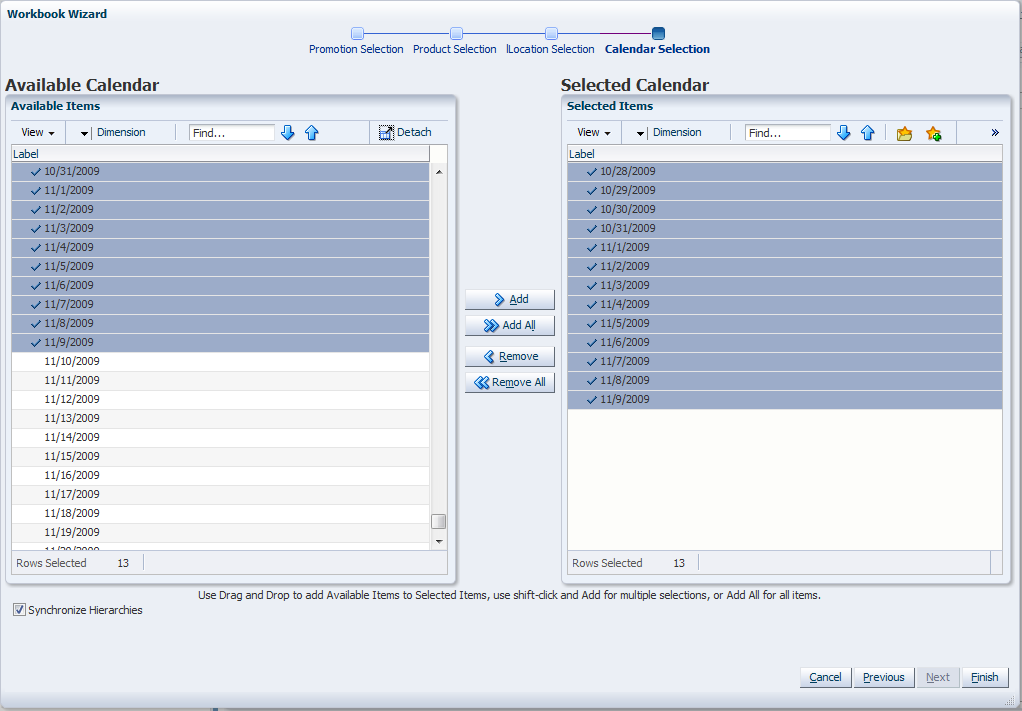Select 11/9/2009 in Available Items
1022x711 pixels.
pos(220,342)
